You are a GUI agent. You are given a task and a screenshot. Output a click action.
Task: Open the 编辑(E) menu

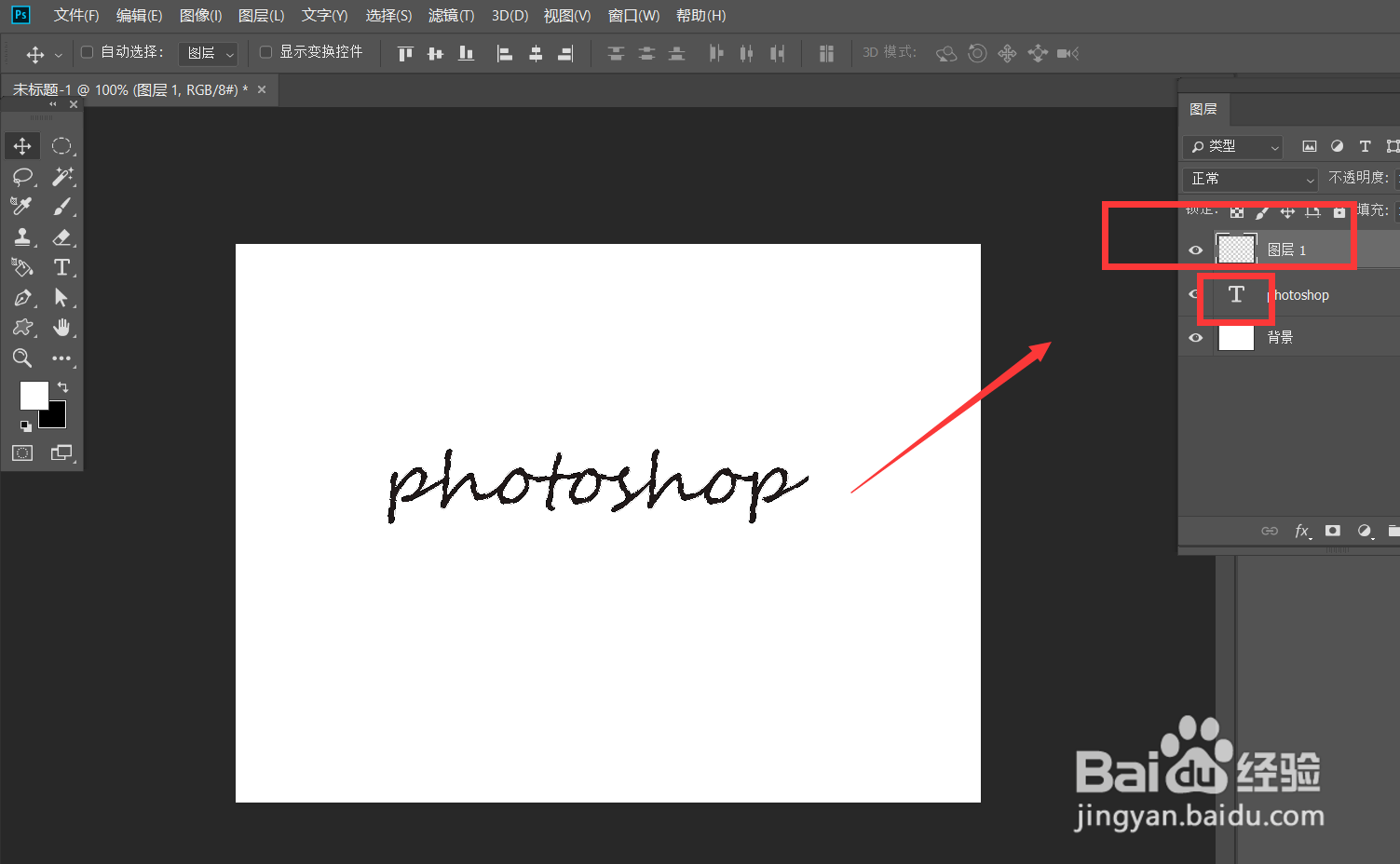pos(139,16)
